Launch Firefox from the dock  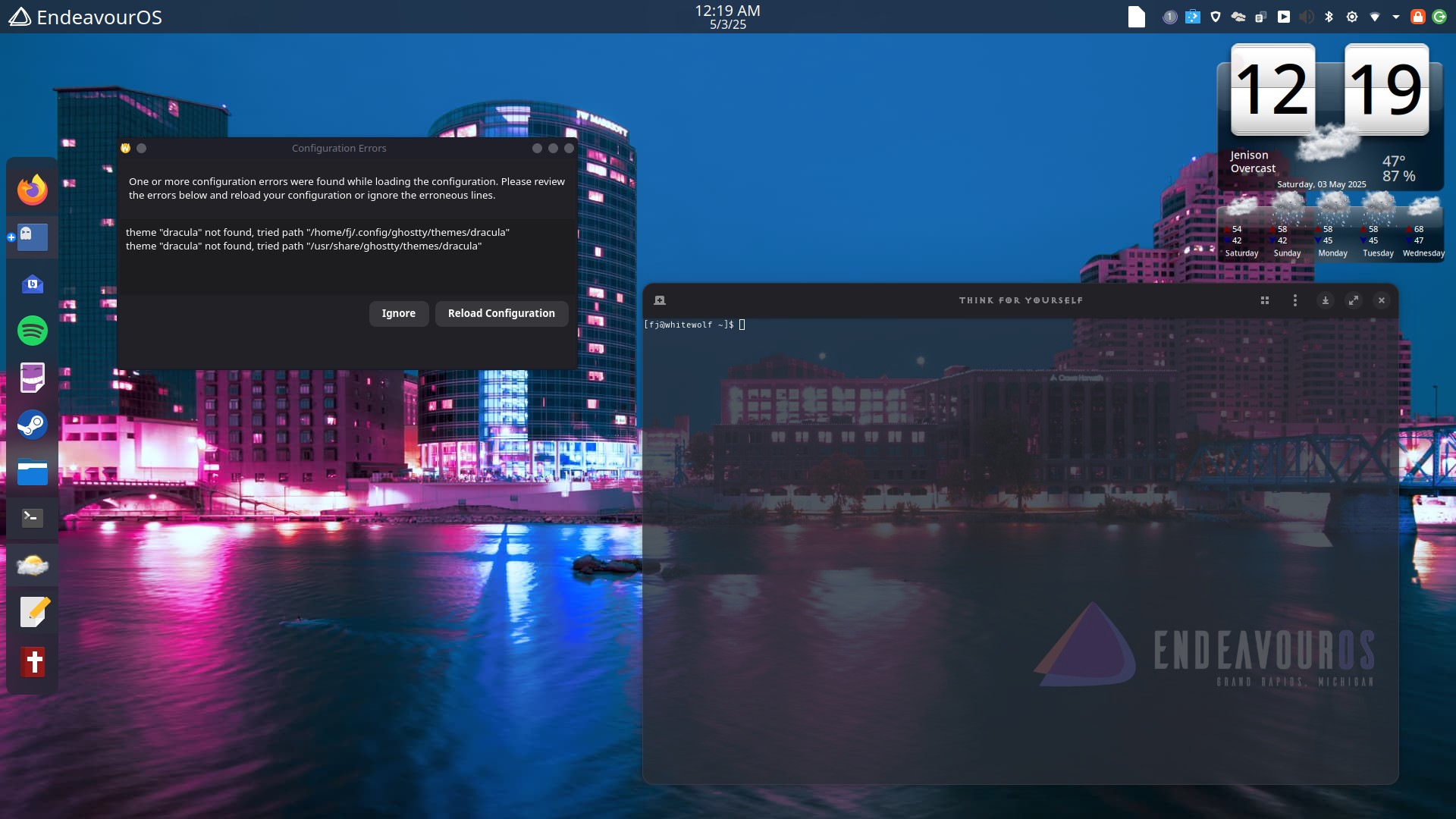coord(33,190)
